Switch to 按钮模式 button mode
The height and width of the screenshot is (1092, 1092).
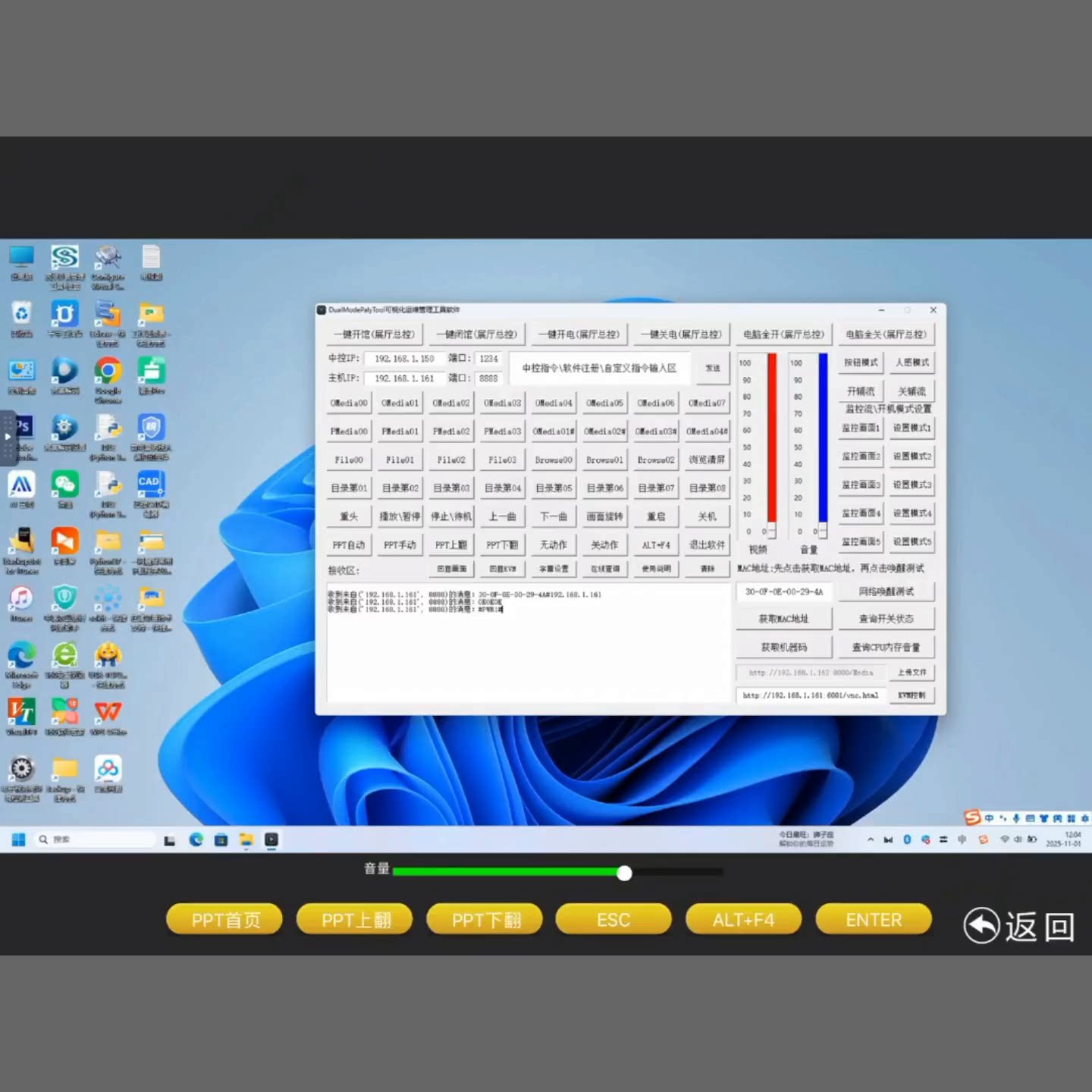(861, 362)
